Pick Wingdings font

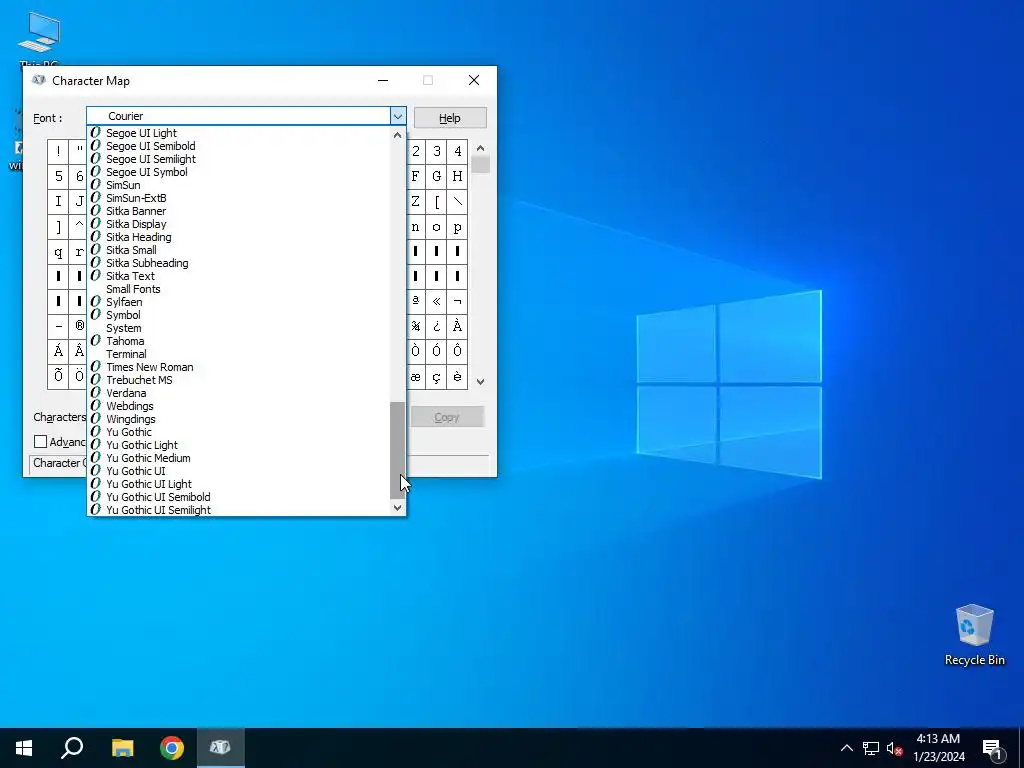tap(238, 419)
